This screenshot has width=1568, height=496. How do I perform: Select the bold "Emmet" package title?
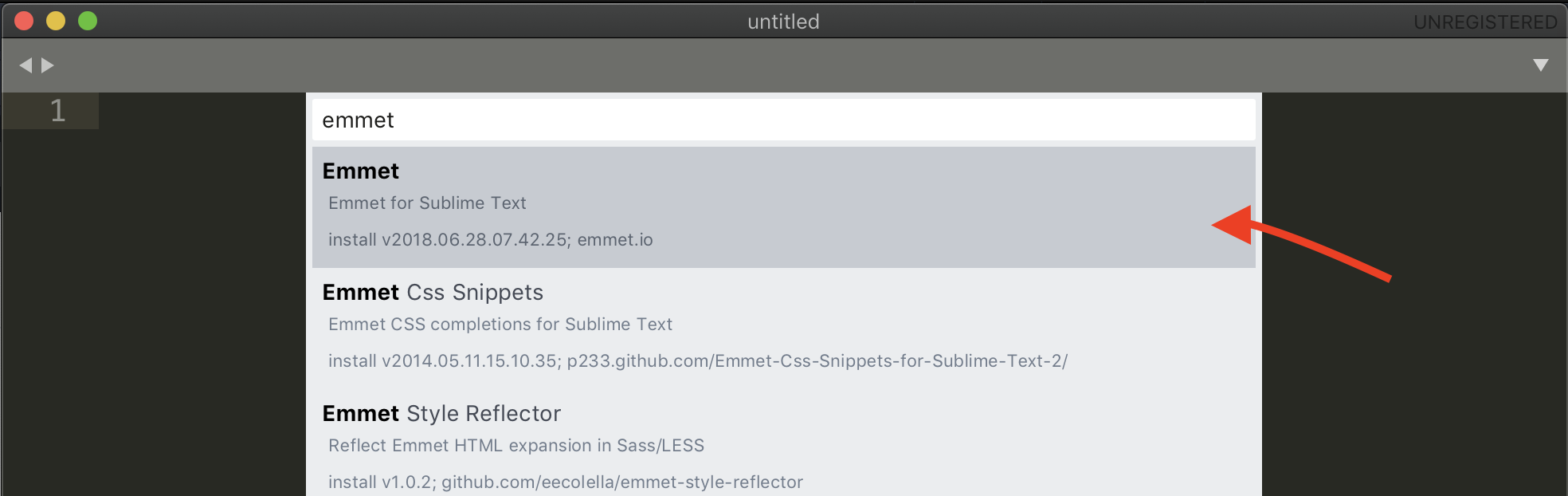click(x=361, y=171)
